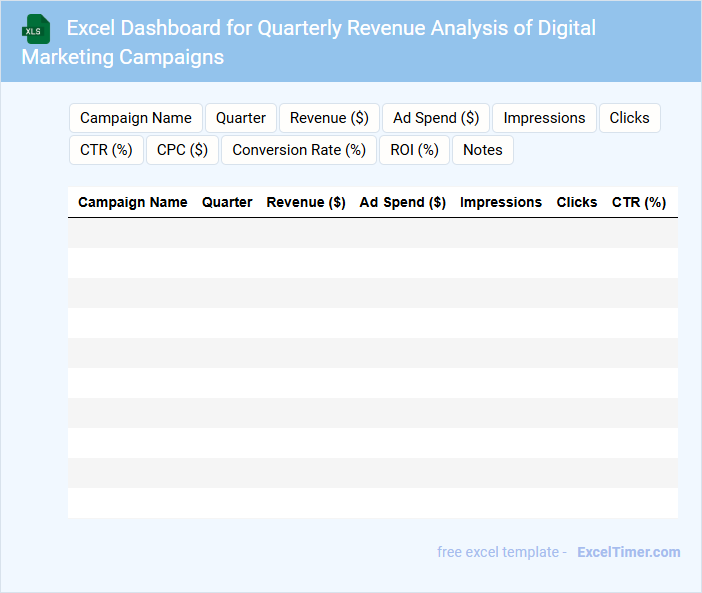This screenshot has height=593, width=702.
Task: Select the CPC ($) tag
Action: coord(182,150)
